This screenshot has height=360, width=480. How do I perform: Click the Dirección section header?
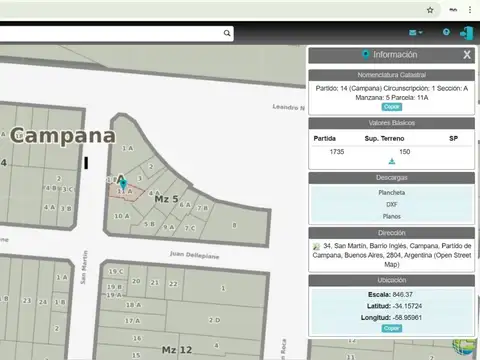(392, 233)
